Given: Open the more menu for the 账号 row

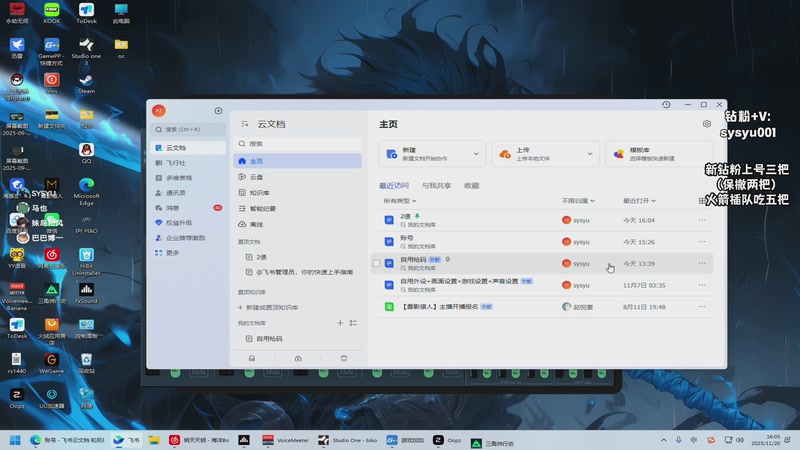Looking at the screenshot, I should 702,242.
